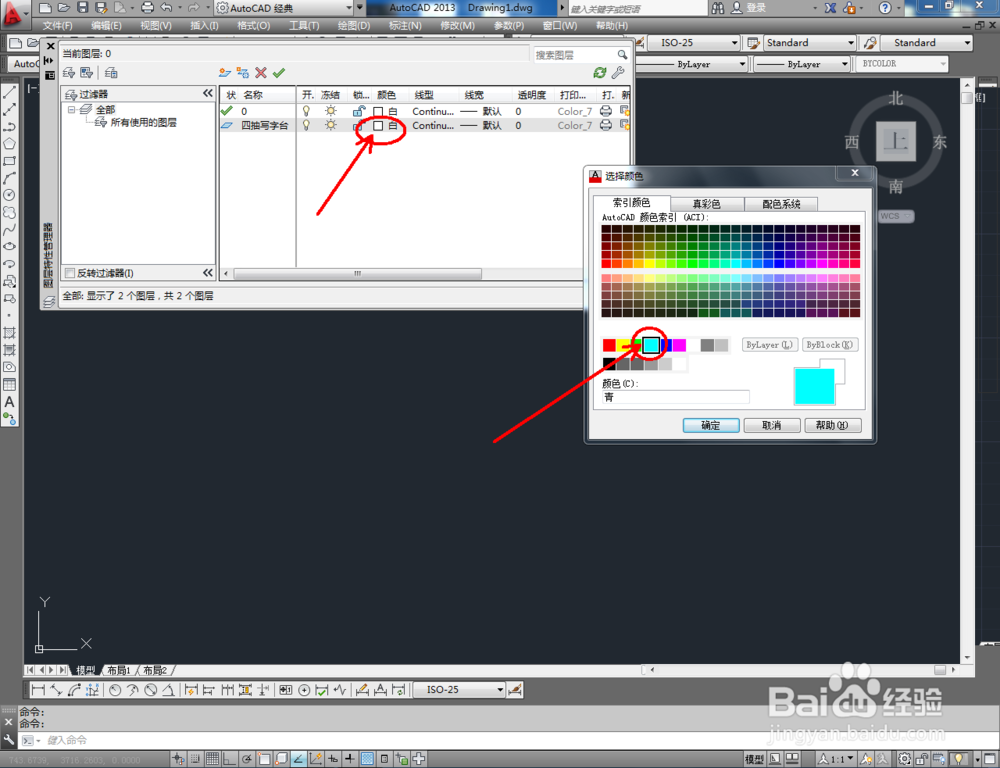The image size is (1000, 768).
Task: Toggle Ortho Mode in status bar
Action: (229, 758)
